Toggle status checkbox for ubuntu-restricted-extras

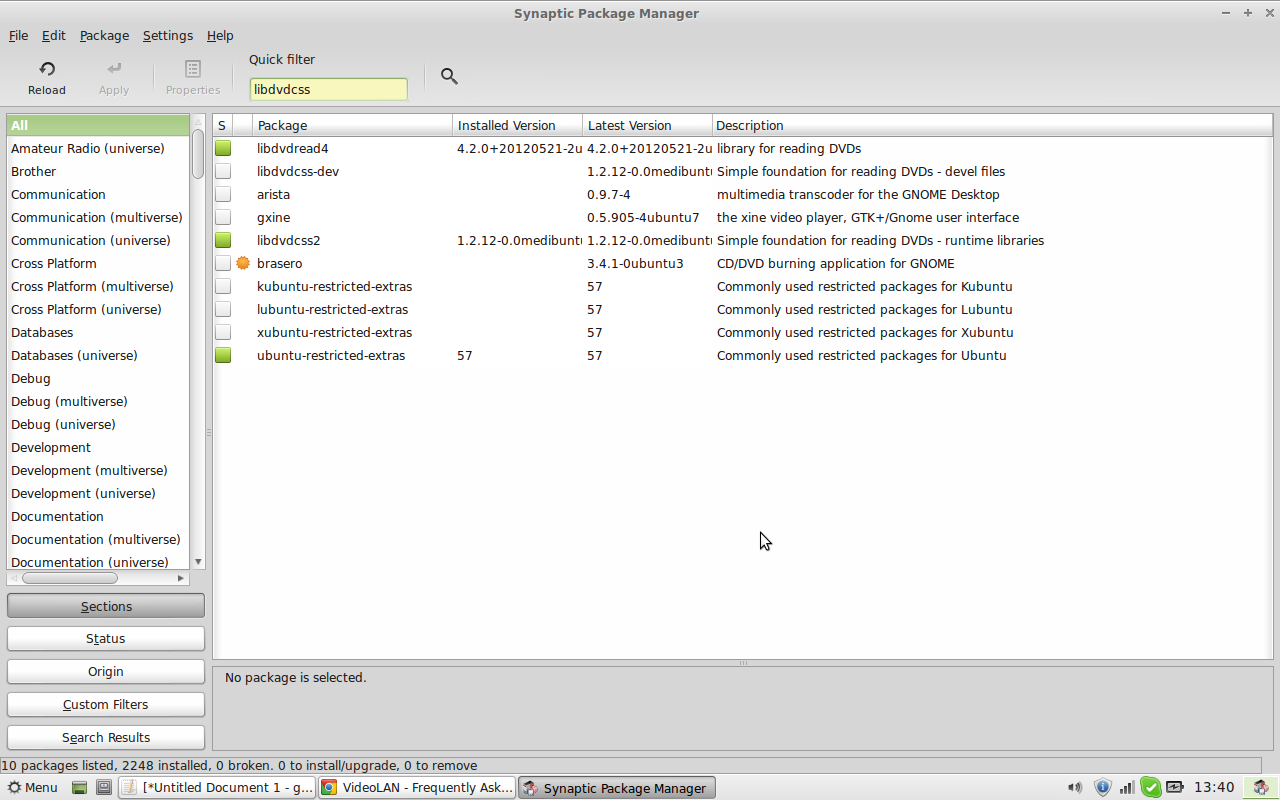click(x=223, y=355)
